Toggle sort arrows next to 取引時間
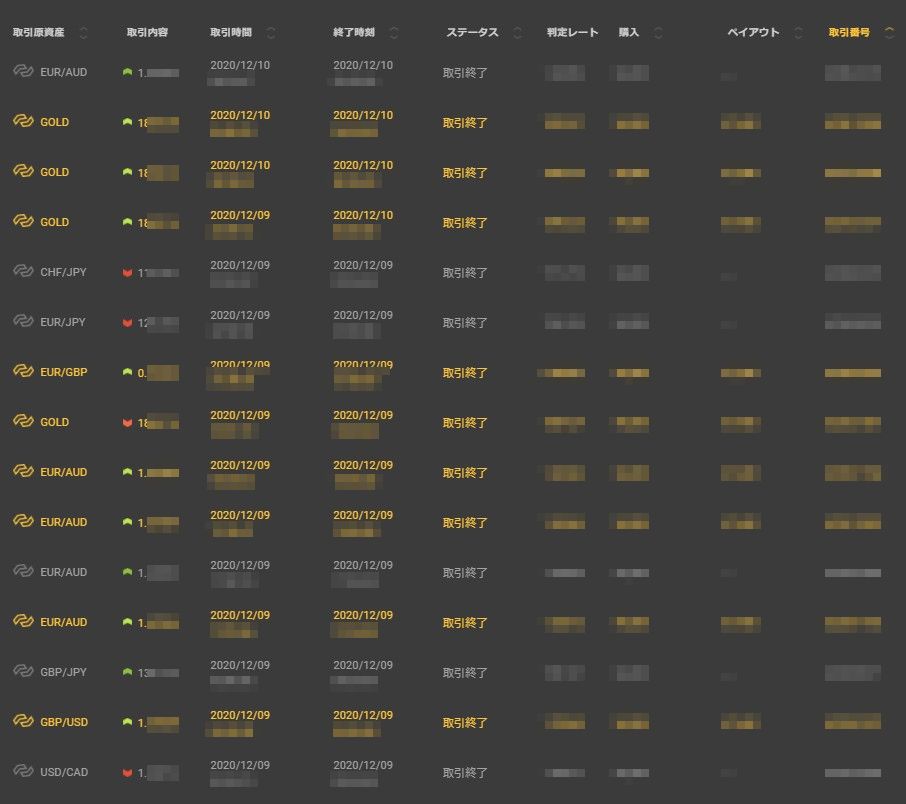Image resolution: width=906 pixels, height=804 pixels. 271,33
